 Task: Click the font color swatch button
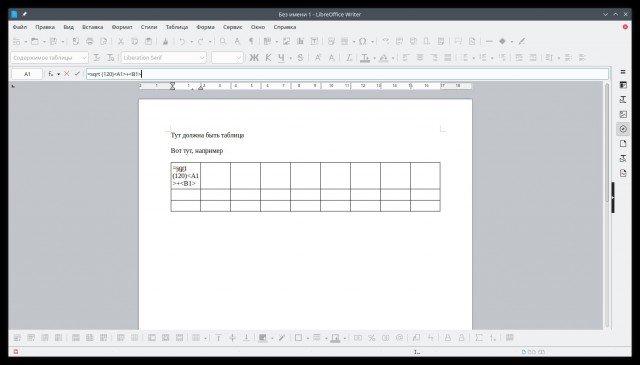(365, 58)
